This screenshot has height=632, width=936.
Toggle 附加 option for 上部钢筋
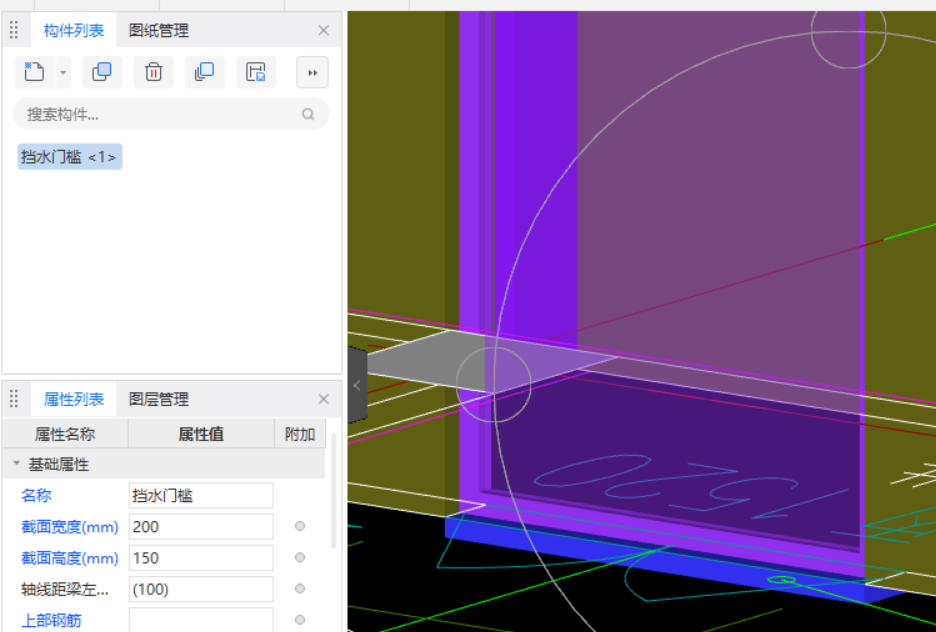[x=300, y=619]
